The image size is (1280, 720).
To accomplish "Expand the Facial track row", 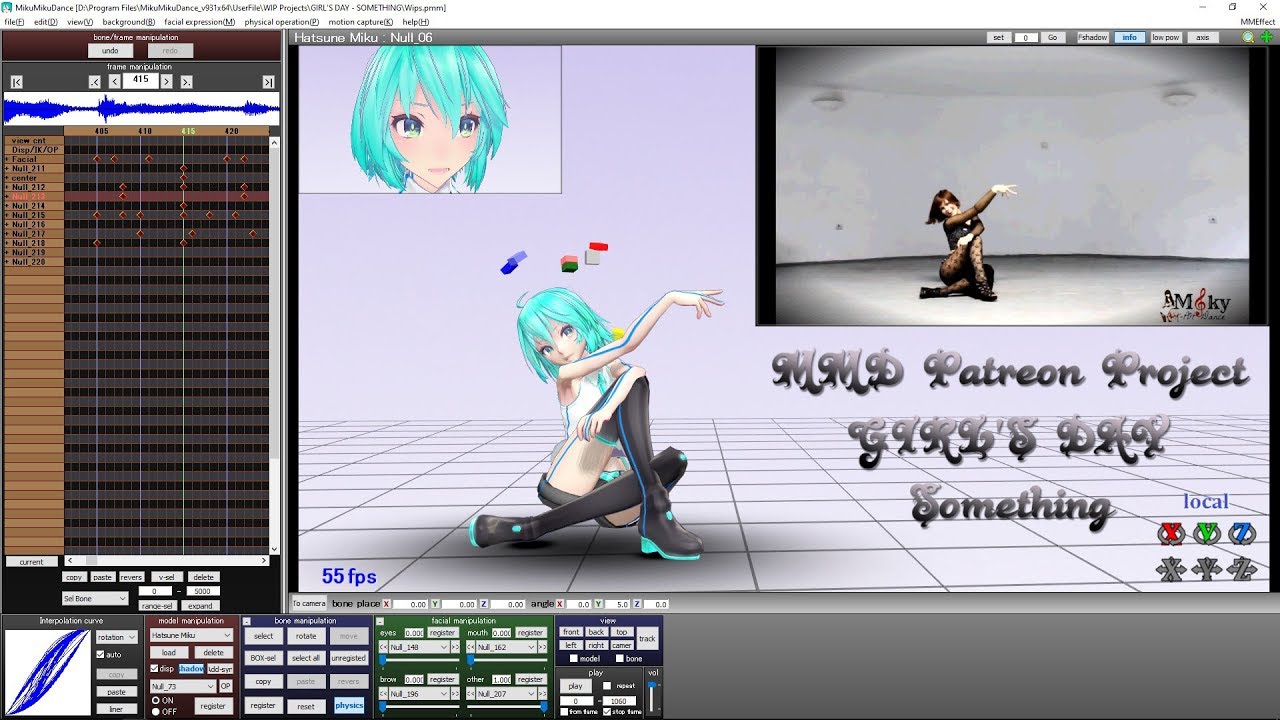I will [x=7, y=159].
